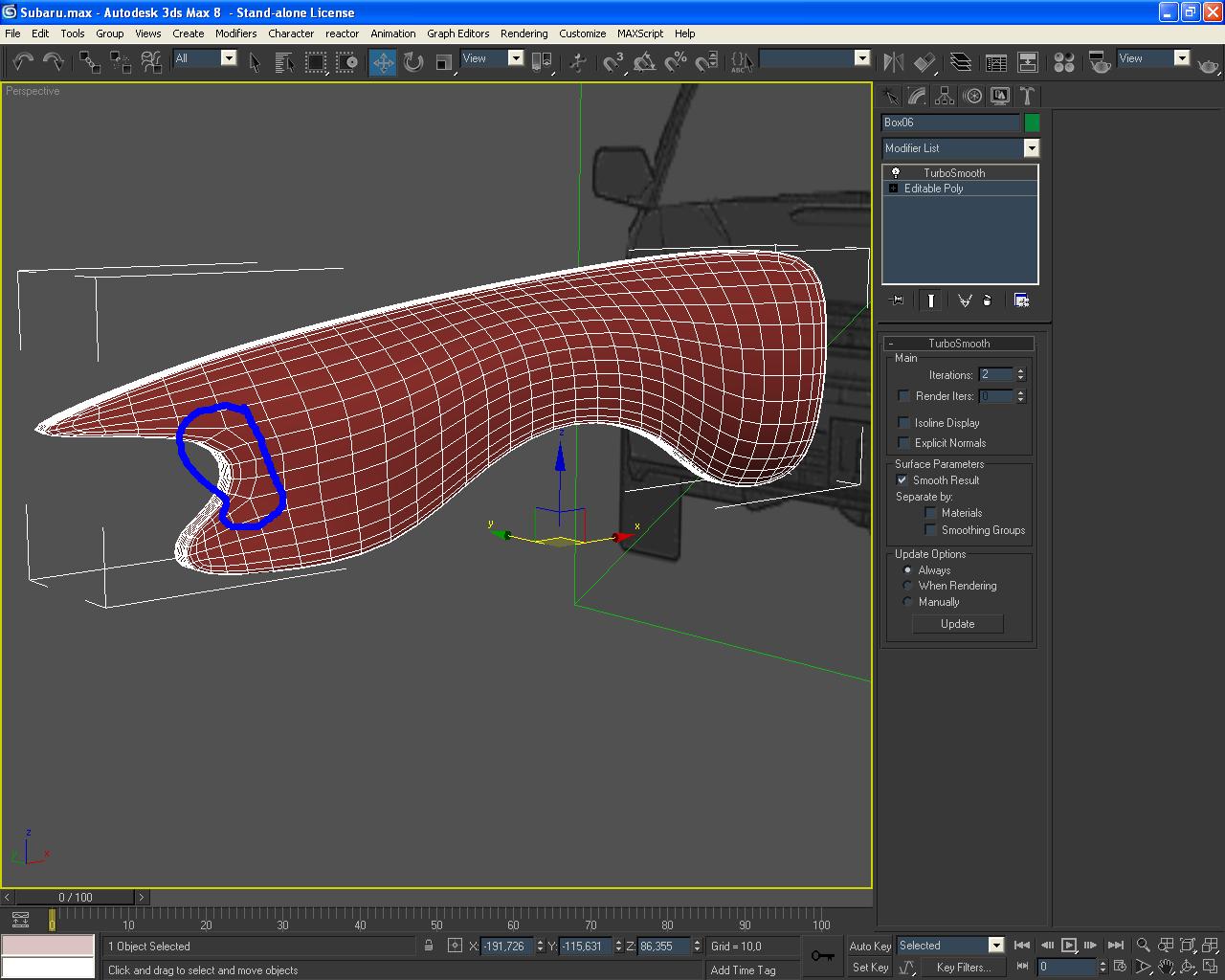Activate the Select and Rotate tool

point(413,63)
